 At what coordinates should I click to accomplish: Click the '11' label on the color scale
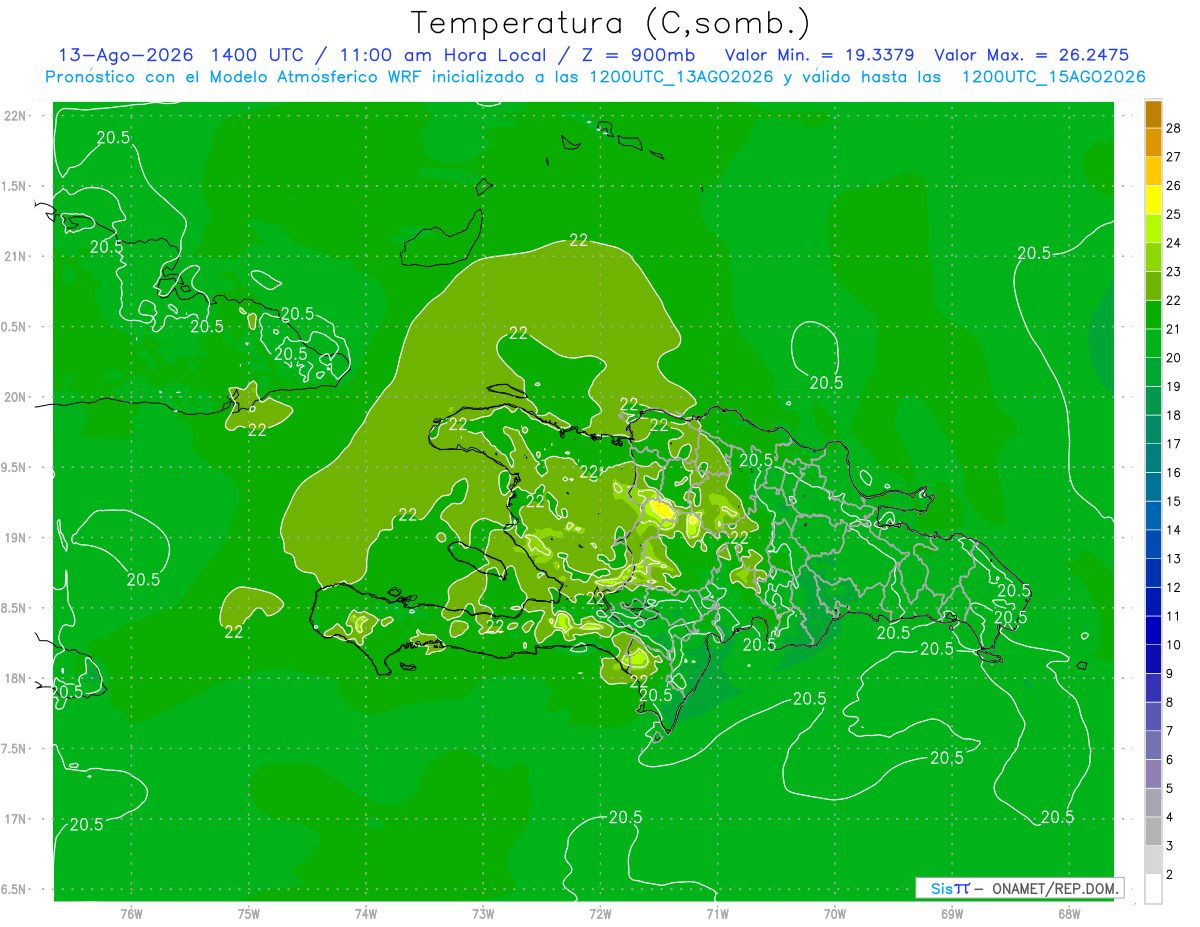pos(1174,616)
